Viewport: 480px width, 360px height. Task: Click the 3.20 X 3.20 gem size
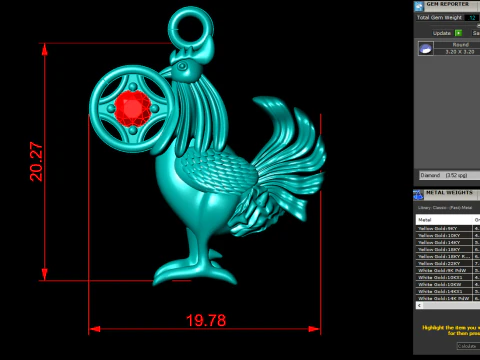[x=460, y=52]
